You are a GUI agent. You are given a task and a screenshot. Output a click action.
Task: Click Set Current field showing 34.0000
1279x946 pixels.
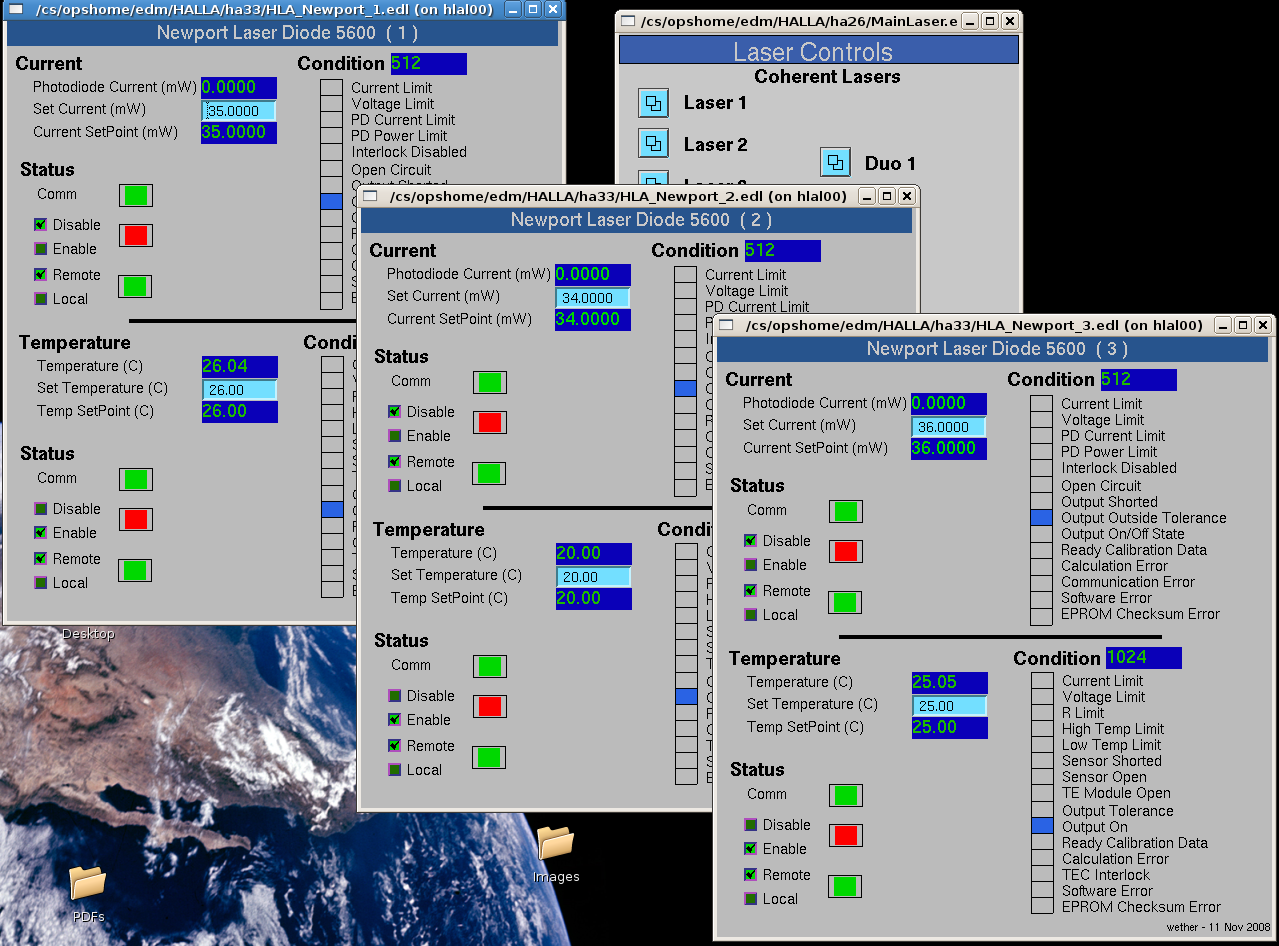click(593, 298)
